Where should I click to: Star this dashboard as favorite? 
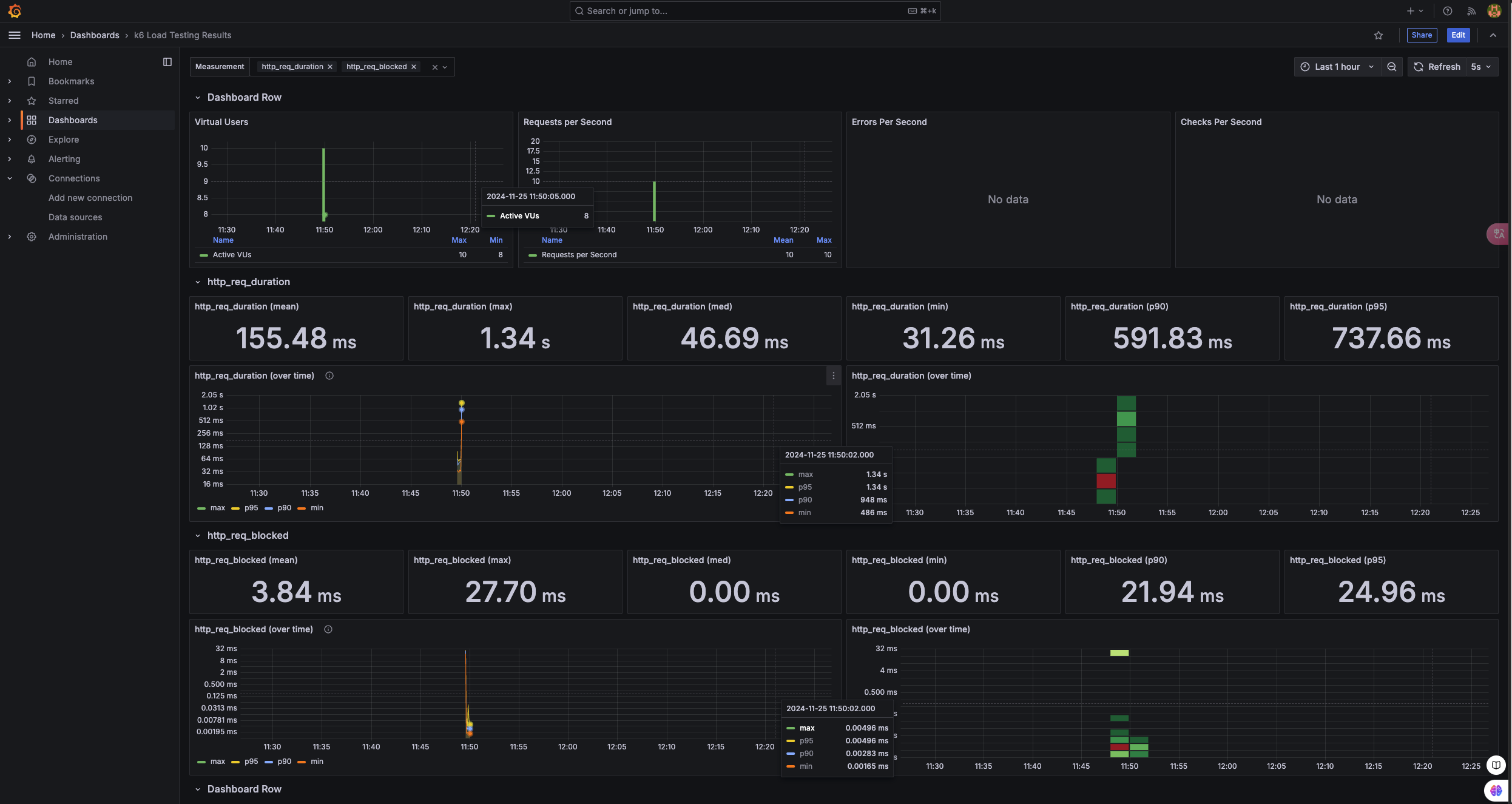click(x=1379, y=35)
